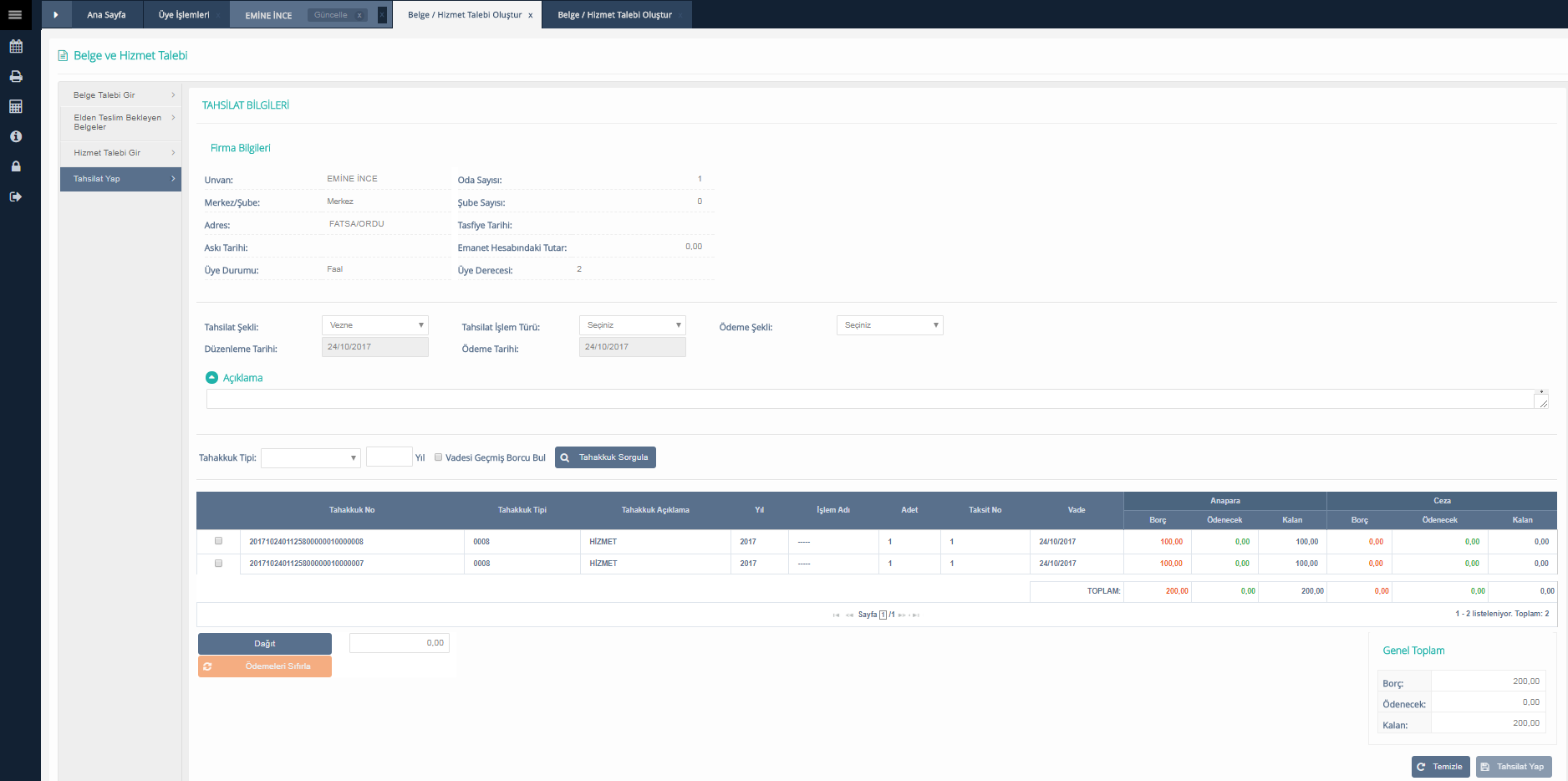Click tahakkuk number 20171024011258000001000007
Viewport: 1568px width, 781px height.
(x=306, y=564)
